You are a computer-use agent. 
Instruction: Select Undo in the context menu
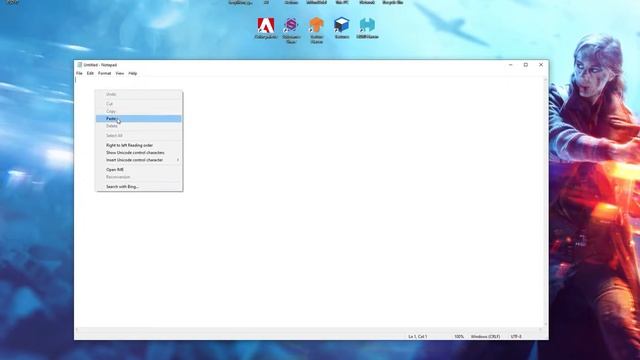tap(139, 94)
